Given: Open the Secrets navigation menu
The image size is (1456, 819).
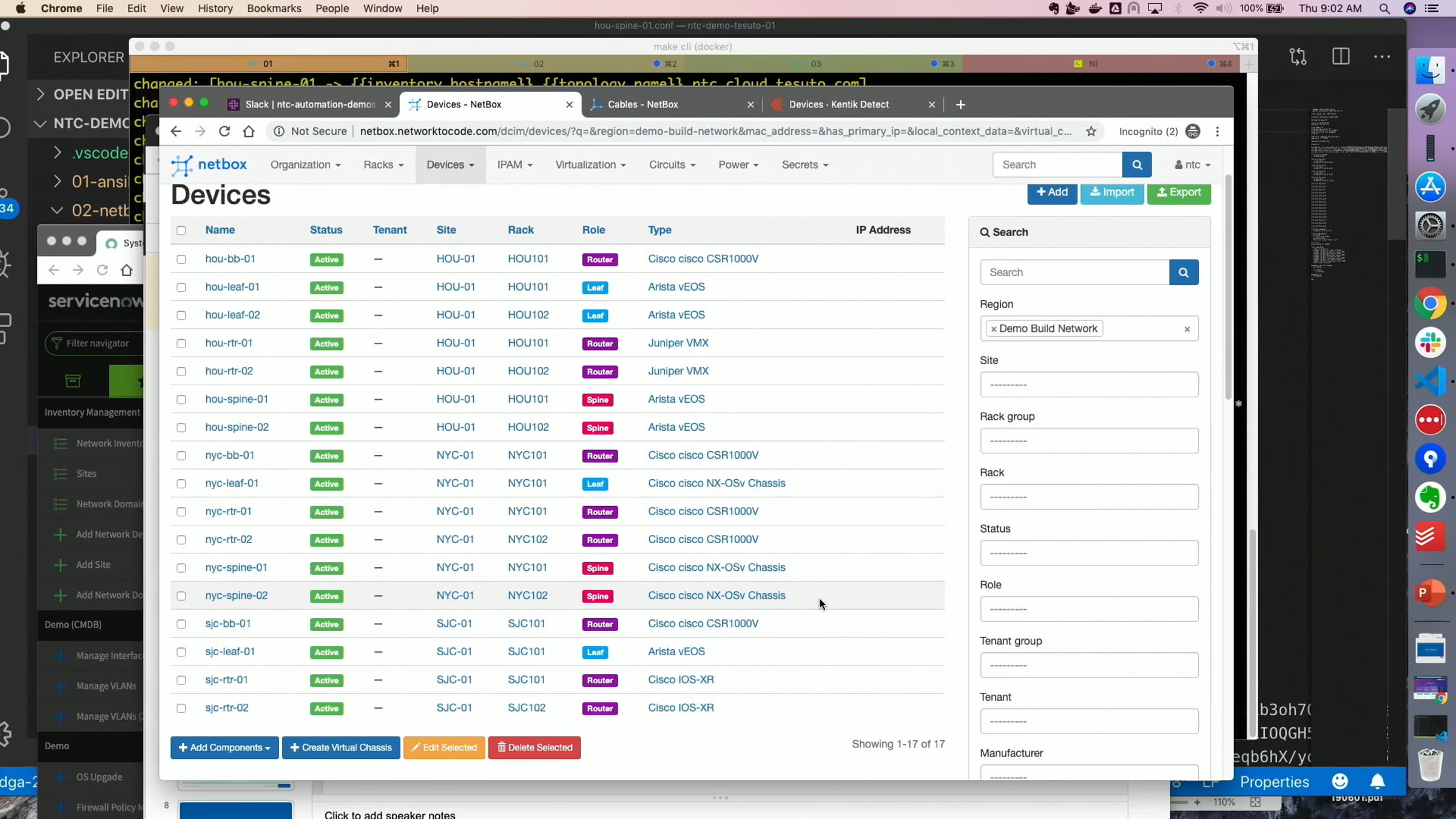Looking at the screenshot, I should click(804, 165).
